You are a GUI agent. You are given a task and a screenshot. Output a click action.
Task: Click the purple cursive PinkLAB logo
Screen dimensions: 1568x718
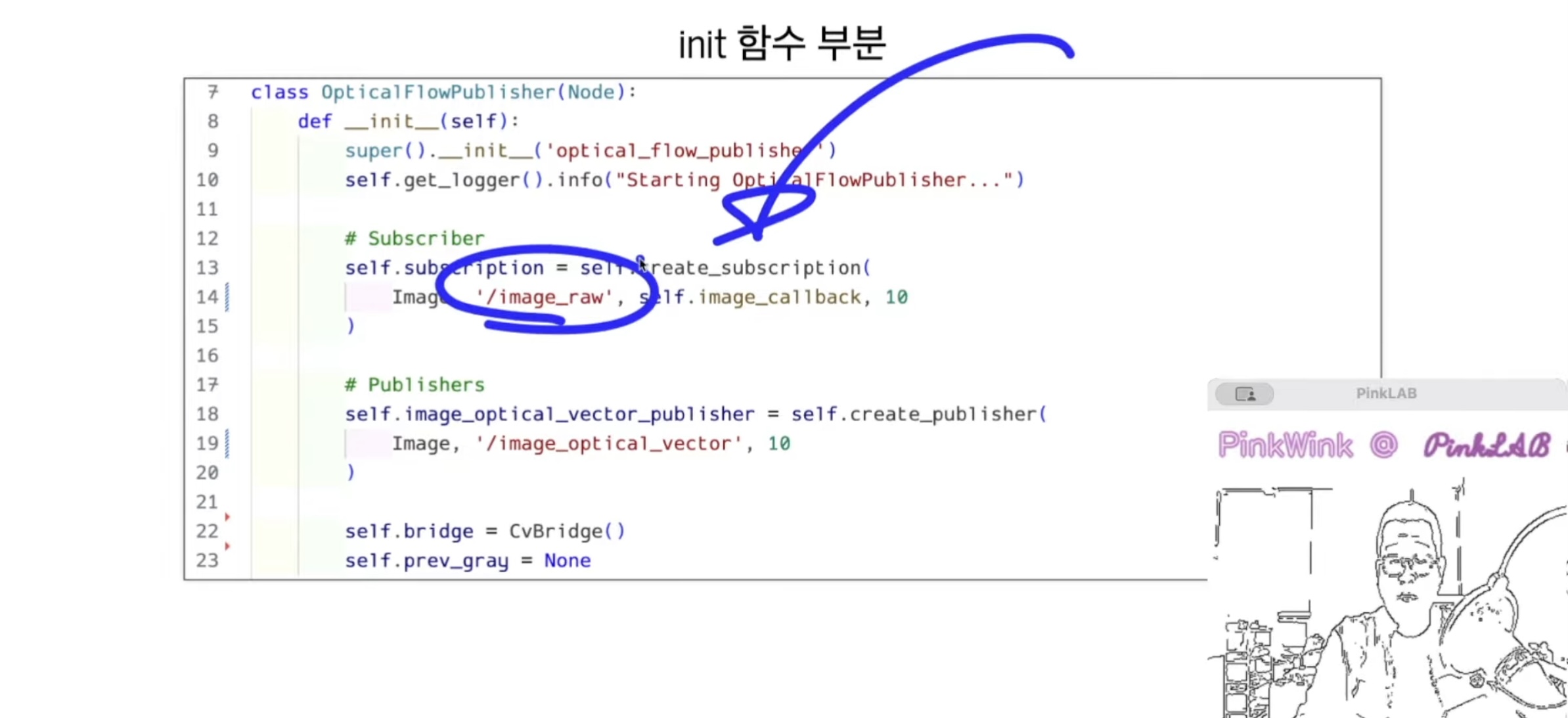tap(1486, 445)
